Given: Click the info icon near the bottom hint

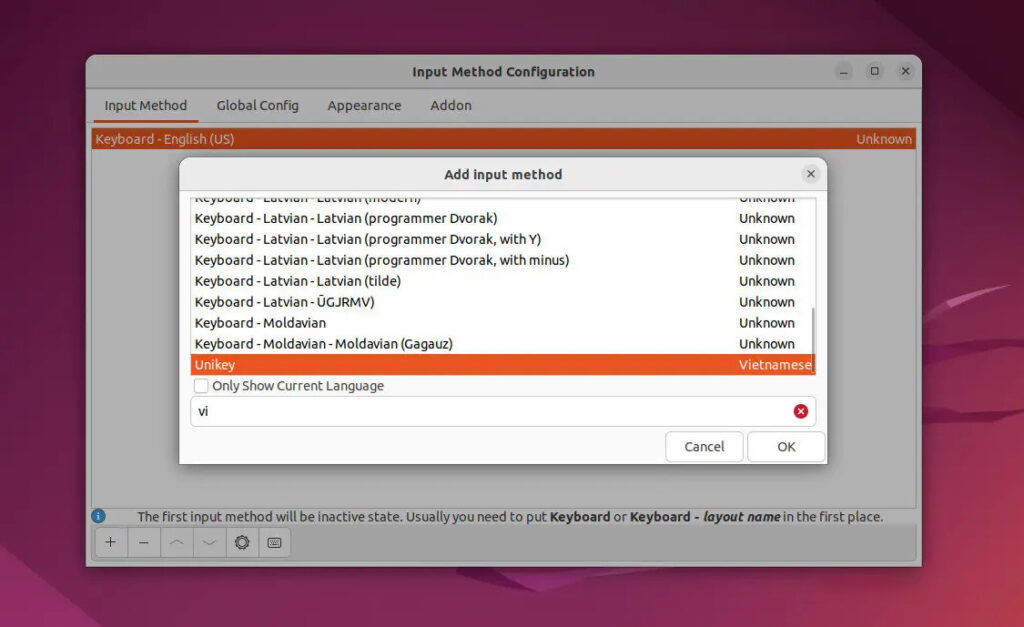Looking at the screenshot, I should [x=98, y=516].
